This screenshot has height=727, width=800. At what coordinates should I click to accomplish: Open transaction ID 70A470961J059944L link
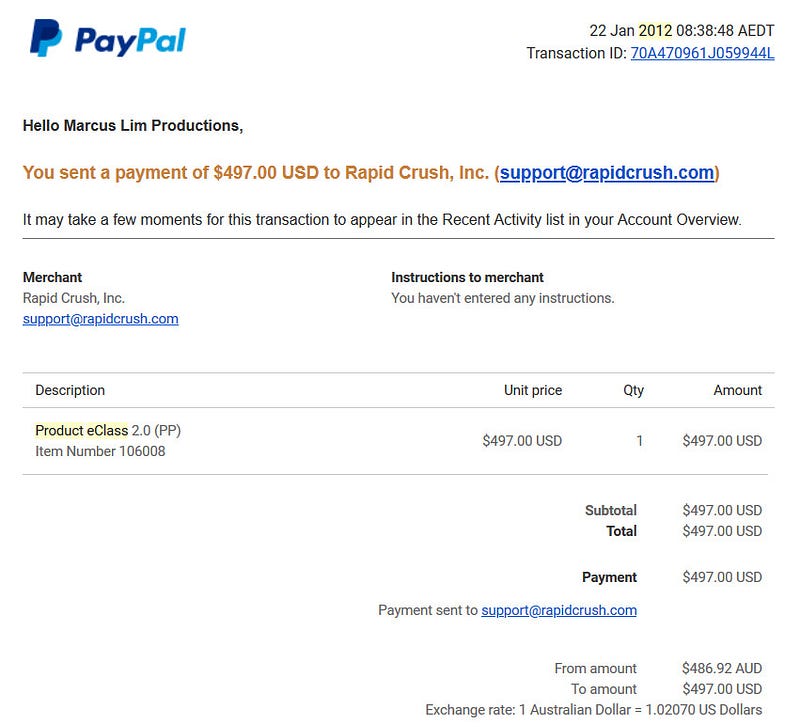(702, 53)
